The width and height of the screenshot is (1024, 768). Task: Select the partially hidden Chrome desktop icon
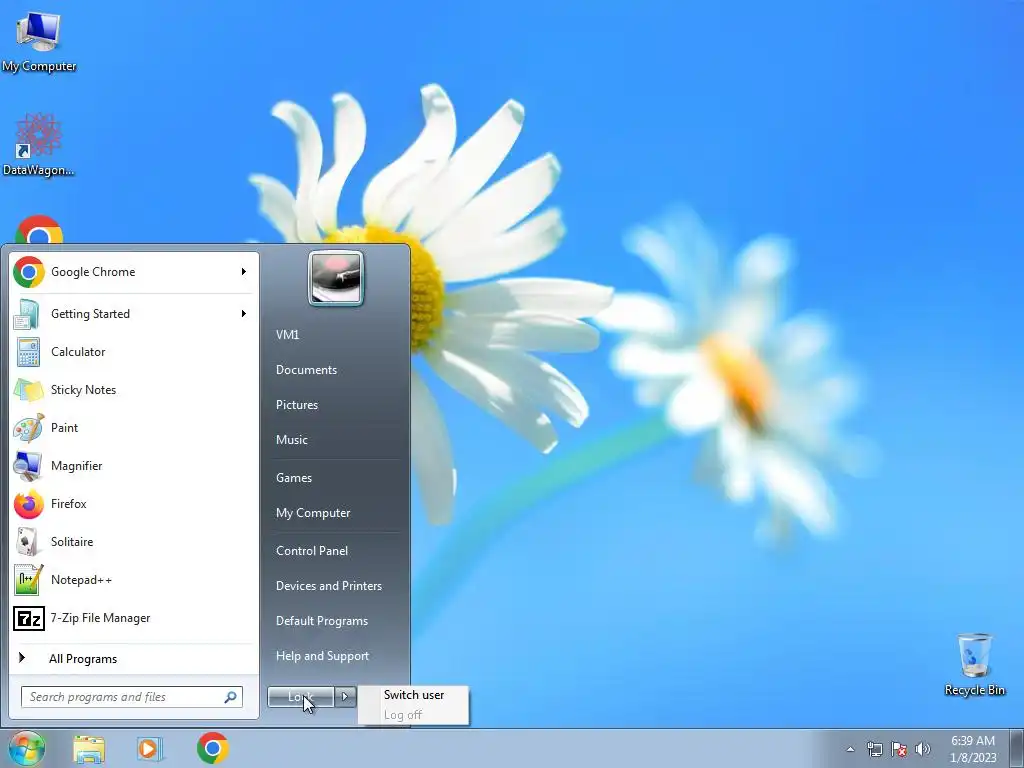click(39, 229)
